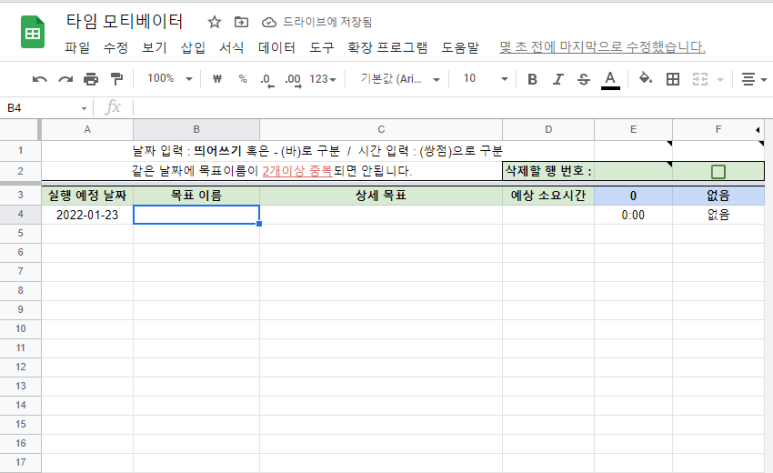Open the text color picker
Viewport: 773px width, 473px height.
coord(610,80)
